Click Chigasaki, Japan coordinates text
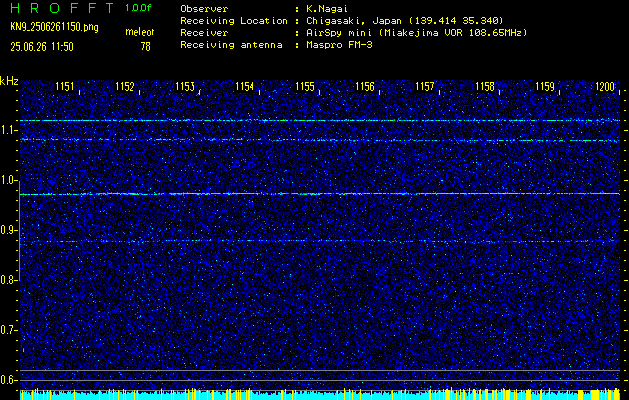 pyautogui.click(x=404, y=21)
